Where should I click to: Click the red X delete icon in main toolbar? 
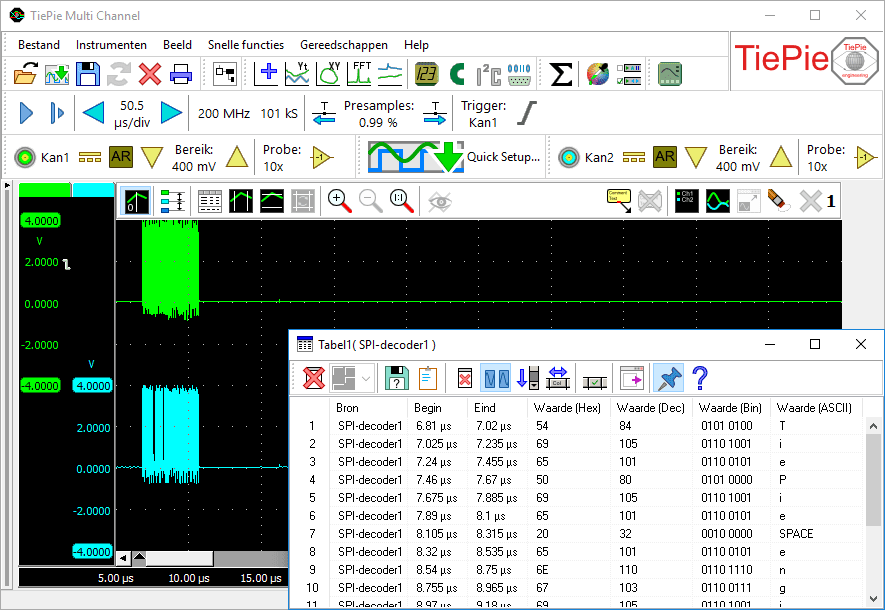(x=150, y=74)
